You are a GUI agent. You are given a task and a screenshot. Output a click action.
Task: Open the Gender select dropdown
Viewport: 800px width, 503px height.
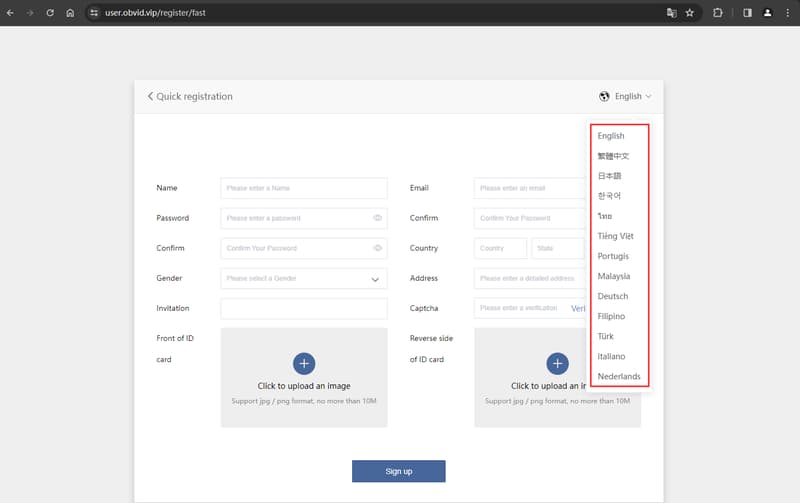[304, 279]
